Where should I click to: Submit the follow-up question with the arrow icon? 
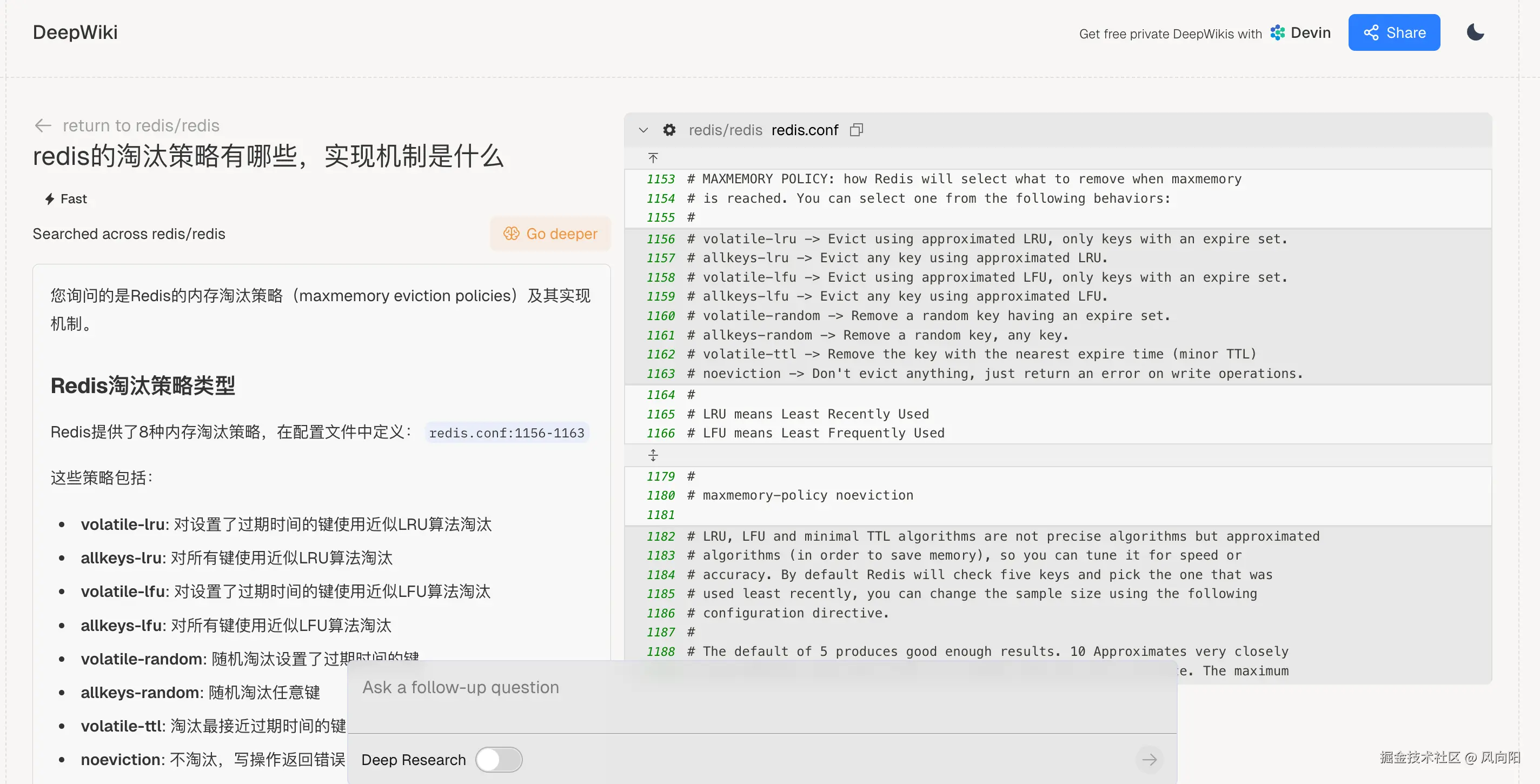(1150, 760)
